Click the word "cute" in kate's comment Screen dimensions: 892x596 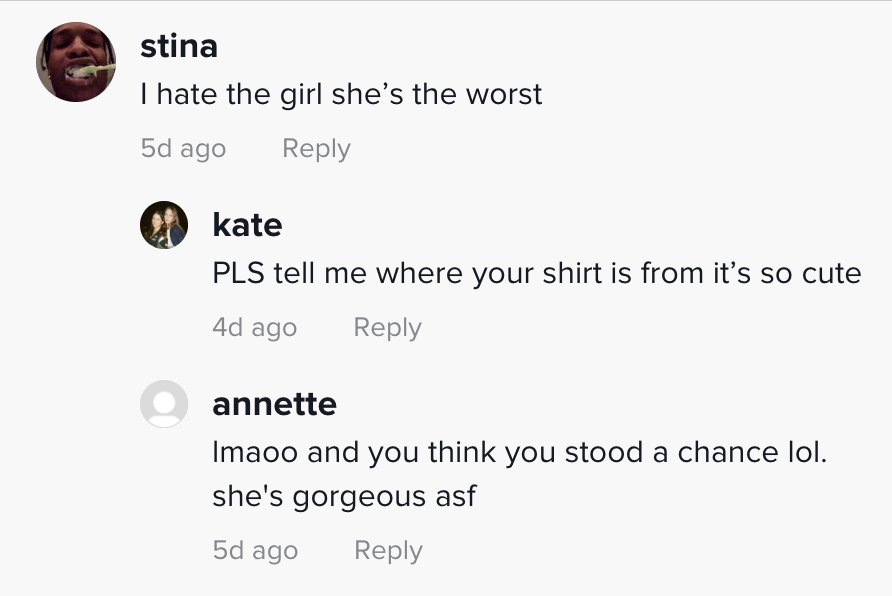[x=831, y=274]
